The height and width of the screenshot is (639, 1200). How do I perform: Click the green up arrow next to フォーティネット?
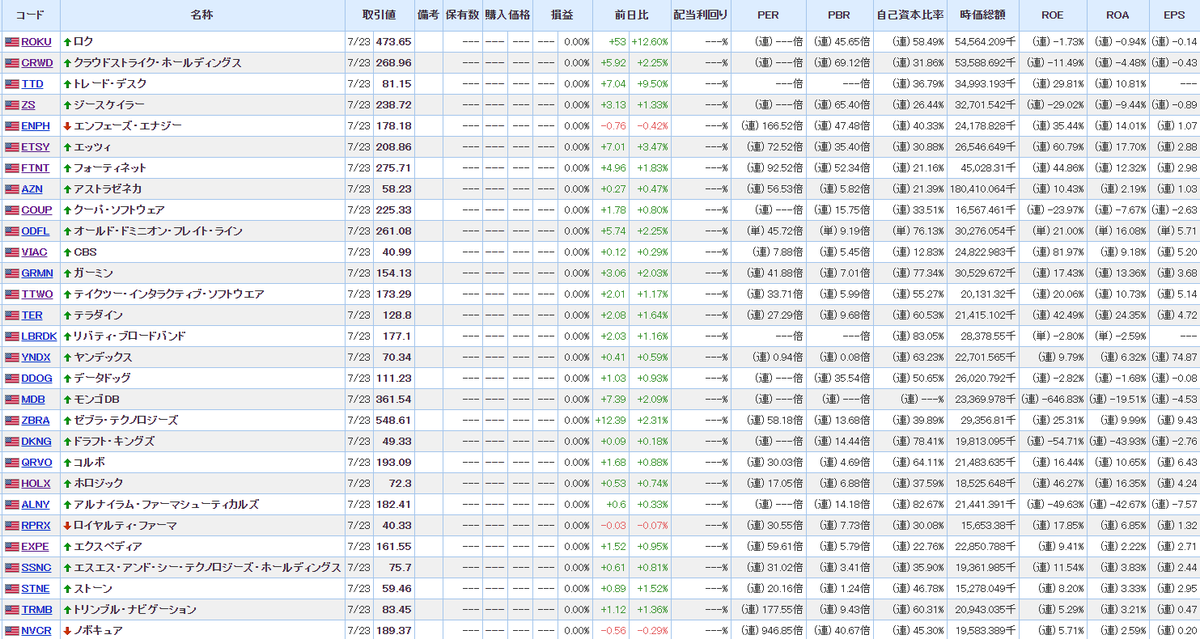click(67, 168)
